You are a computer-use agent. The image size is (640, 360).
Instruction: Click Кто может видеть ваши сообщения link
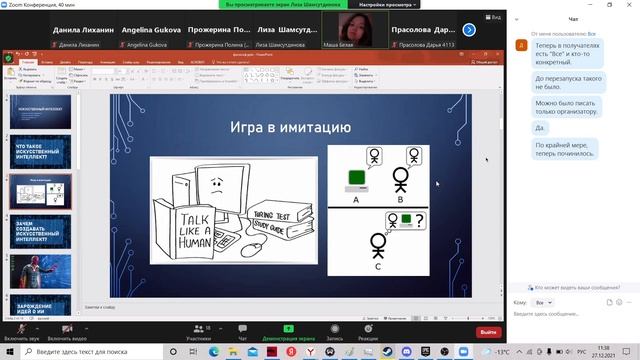tap(574, 288)
